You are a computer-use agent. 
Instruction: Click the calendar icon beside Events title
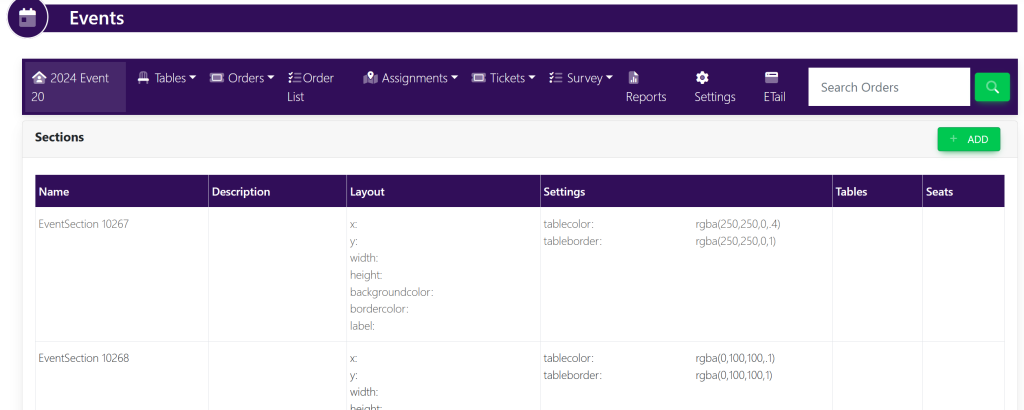(28, 17)
